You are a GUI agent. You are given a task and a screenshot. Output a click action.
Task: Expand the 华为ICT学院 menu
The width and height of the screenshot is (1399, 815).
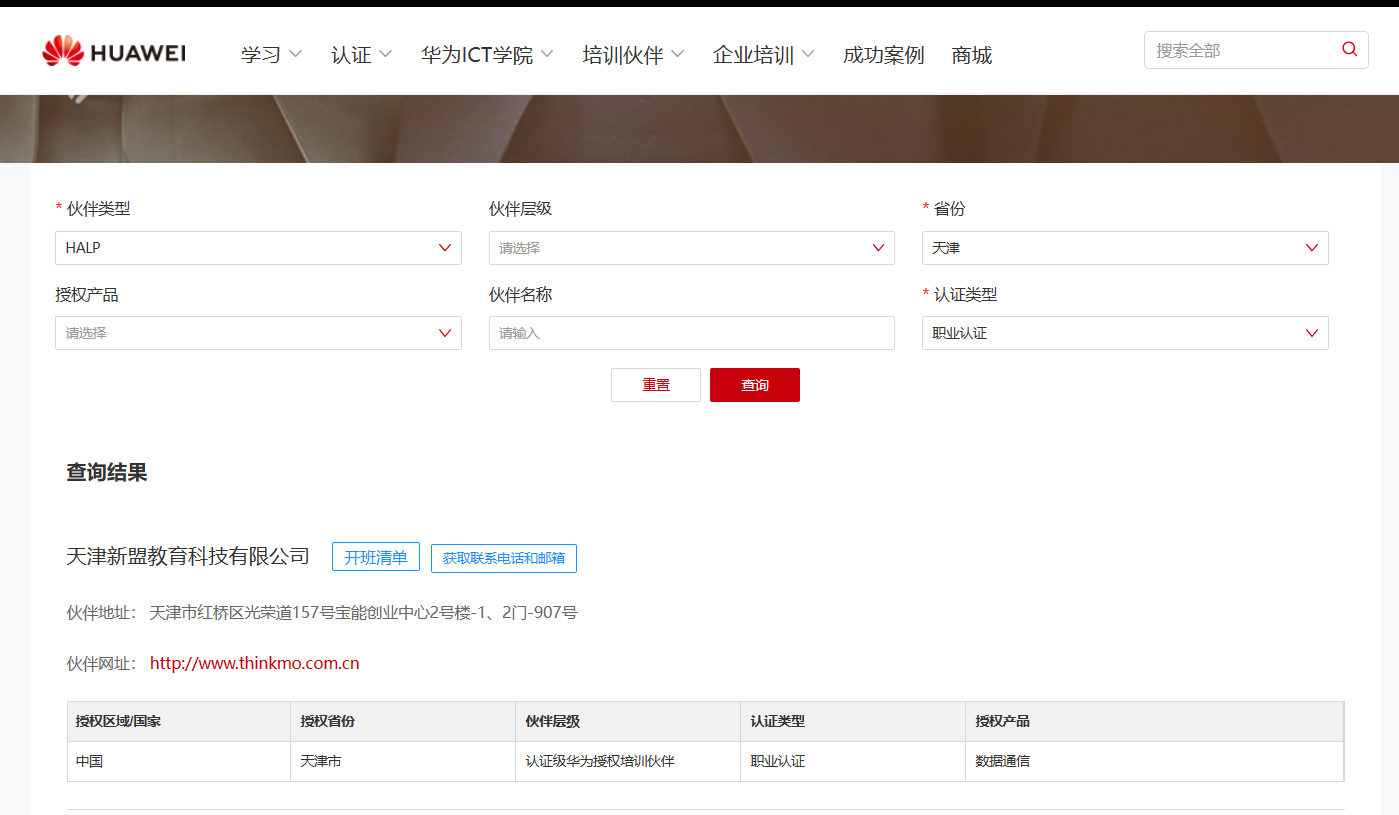487,55
